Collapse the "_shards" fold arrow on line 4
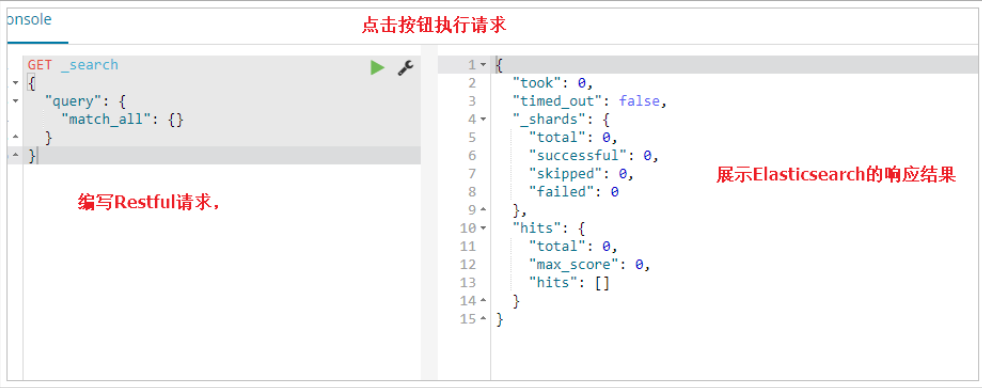The image size is (982, 388). coord(483,119)
